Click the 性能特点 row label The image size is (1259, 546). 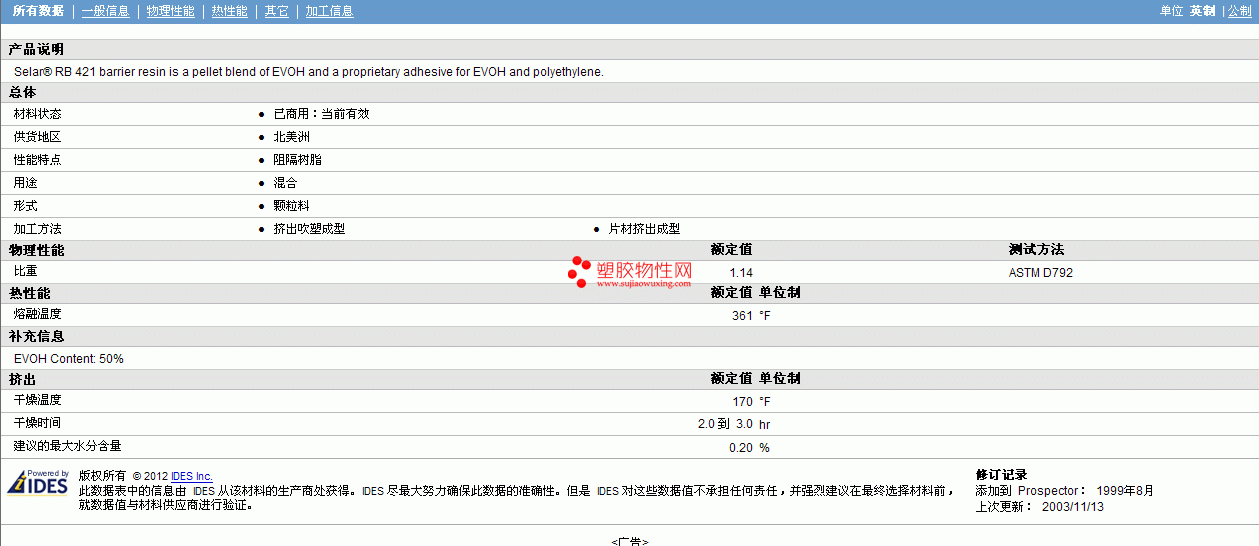click(x=37, y=160)
